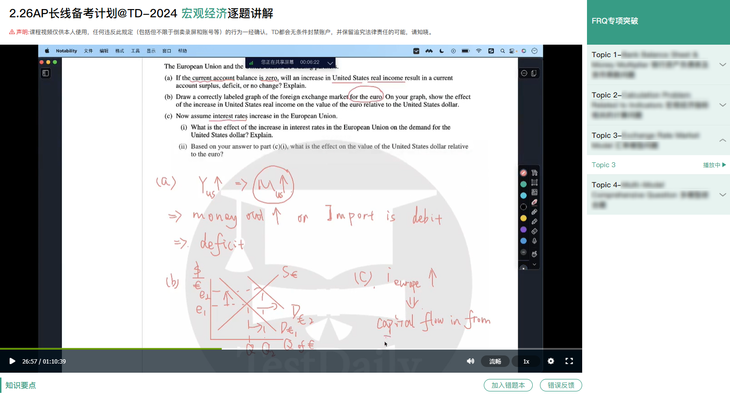Click the battery status icon
730x402 pixels.
(x=466, y=51)
